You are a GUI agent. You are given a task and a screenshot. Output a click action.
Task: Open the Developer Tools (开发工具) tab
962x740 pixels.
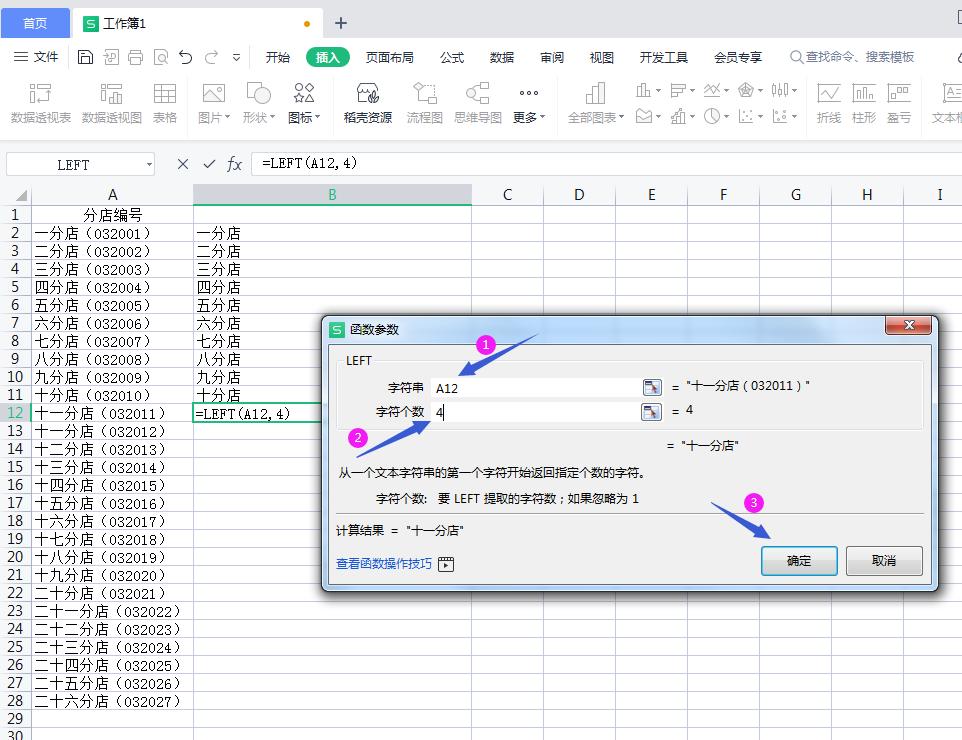coord(663,57)
